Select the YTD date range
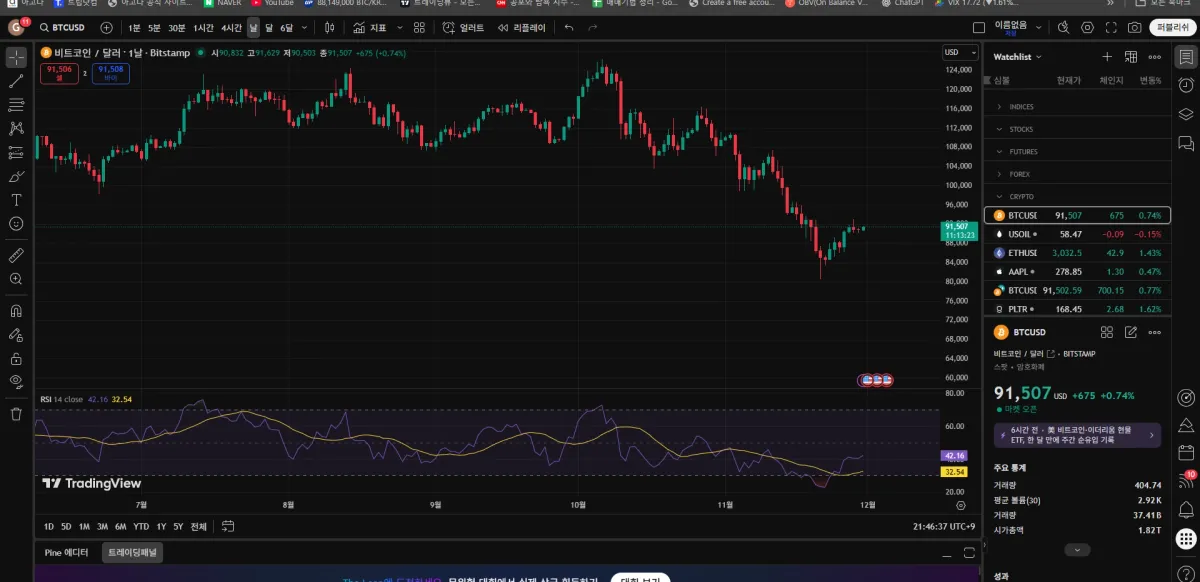Screen dimensions: 1200x582 click(141, 526)
